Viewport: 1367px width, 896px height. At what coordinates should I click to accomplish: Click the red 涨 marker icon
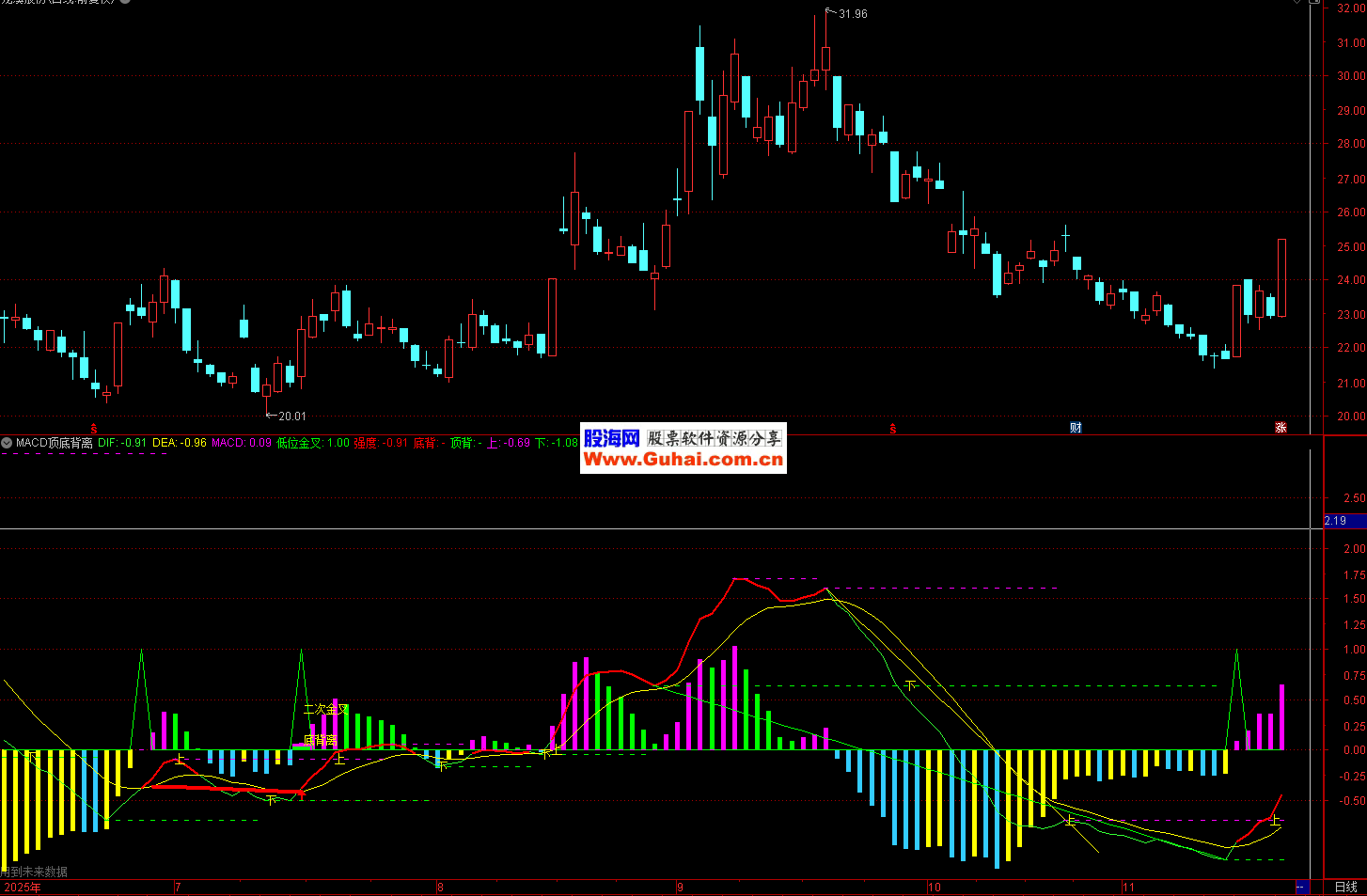click(x=1281, y=428)
